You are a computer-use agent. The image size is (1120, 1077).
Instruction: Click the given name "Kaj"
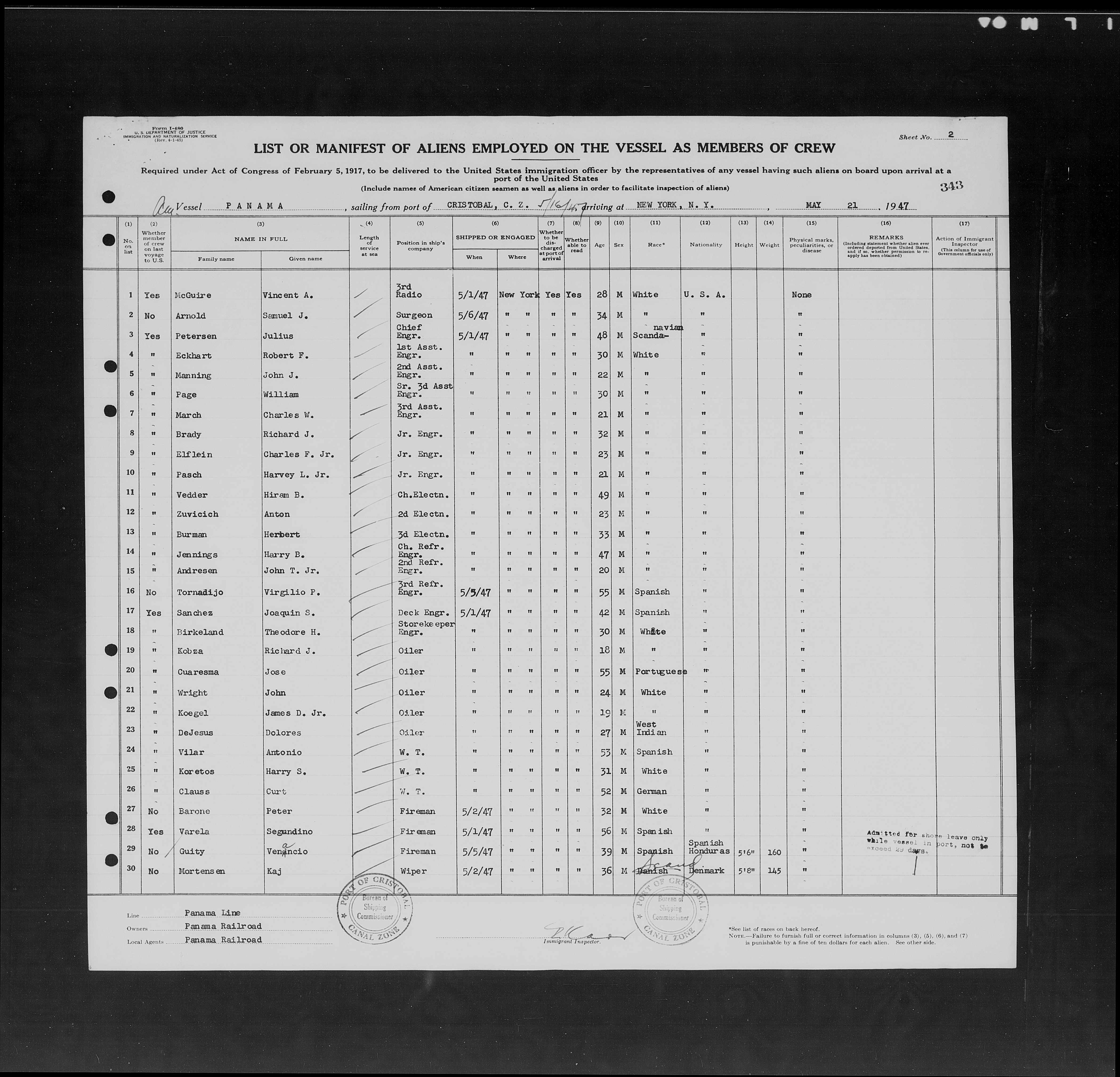coord(274,872)
